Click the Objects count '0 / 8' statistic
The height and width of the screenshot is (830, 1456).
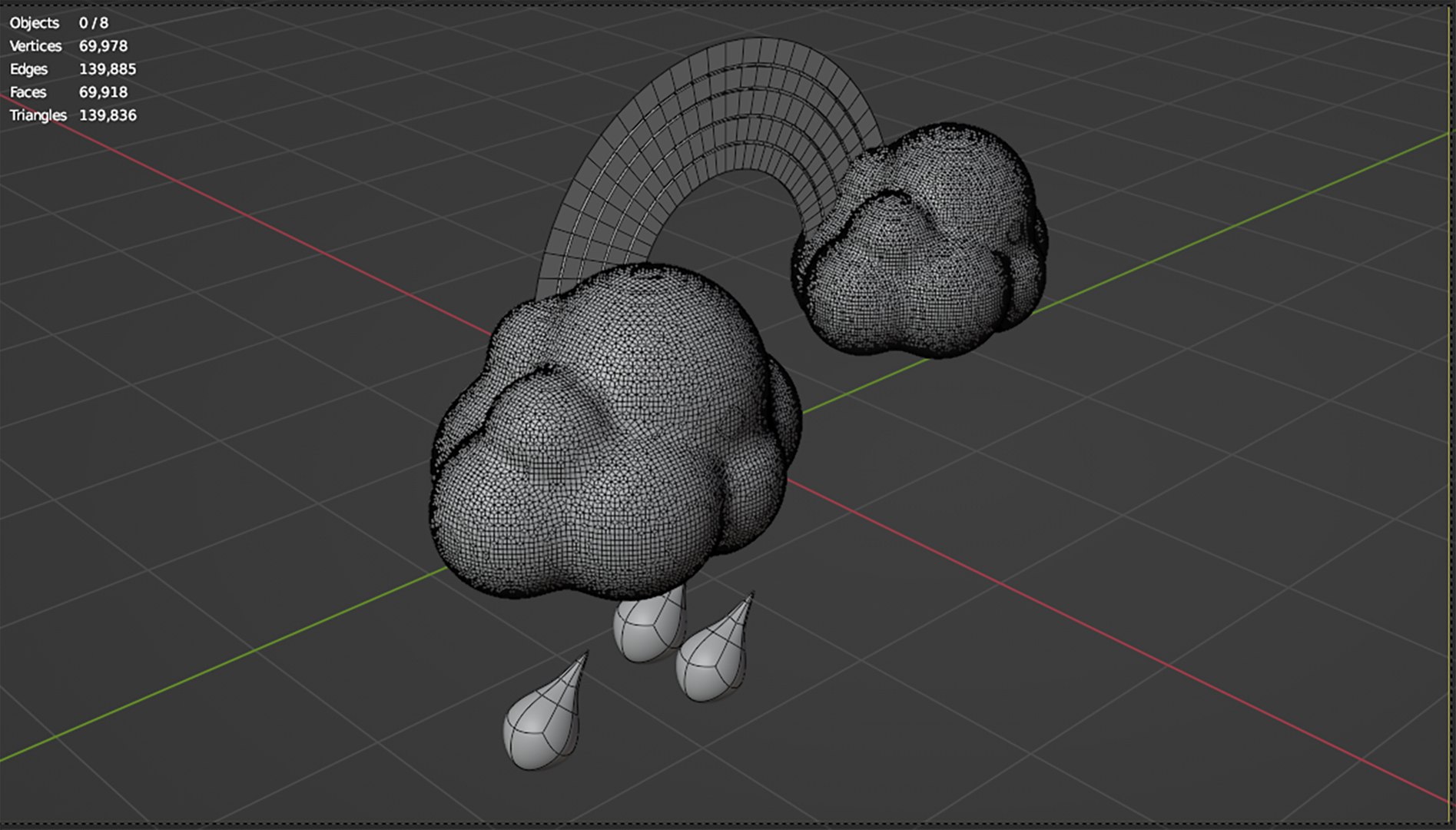(93, 23)
